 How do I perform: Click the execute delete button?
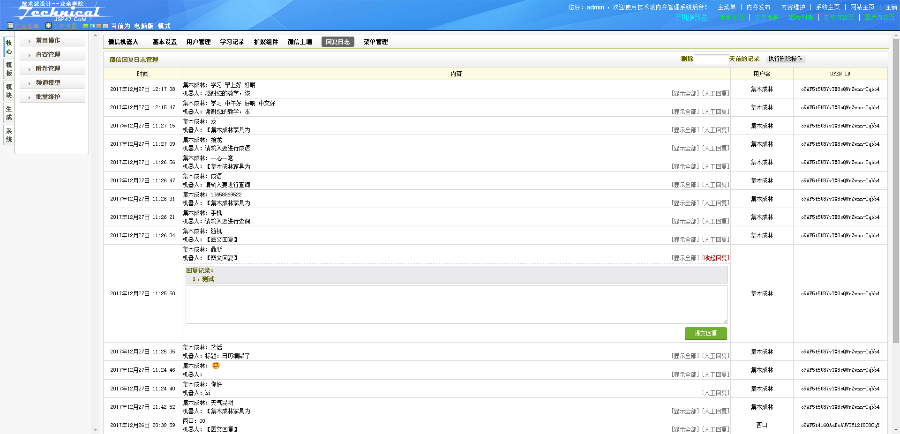click(788, 59)
